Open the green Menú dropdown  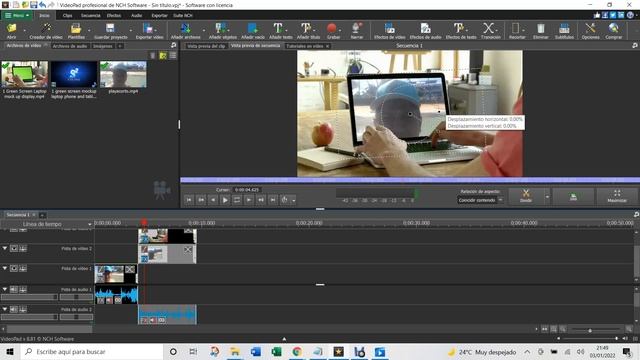coord(17,16)
